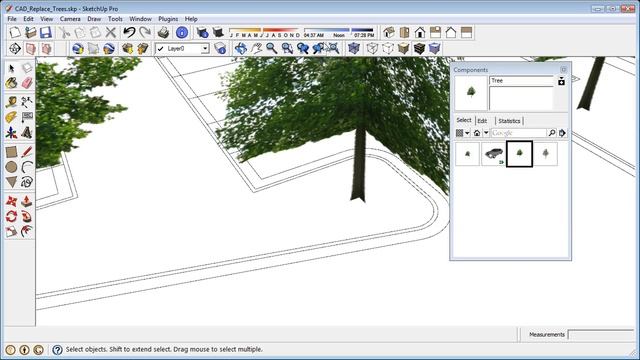Open the Components details arrow button

tap(562, 133)
